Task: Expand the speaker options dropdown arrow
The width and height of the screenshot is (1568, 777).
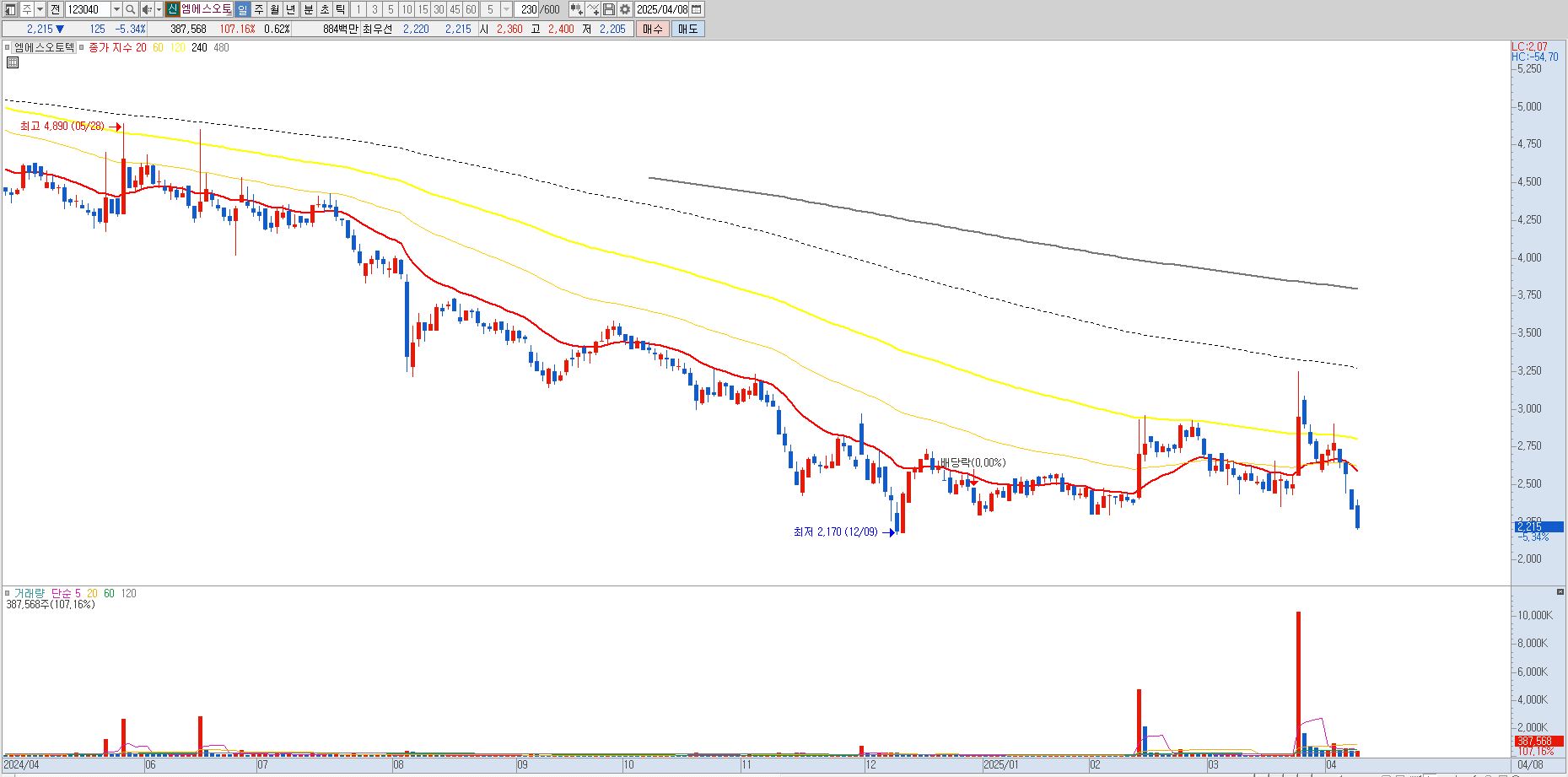Action: (159, 9)
